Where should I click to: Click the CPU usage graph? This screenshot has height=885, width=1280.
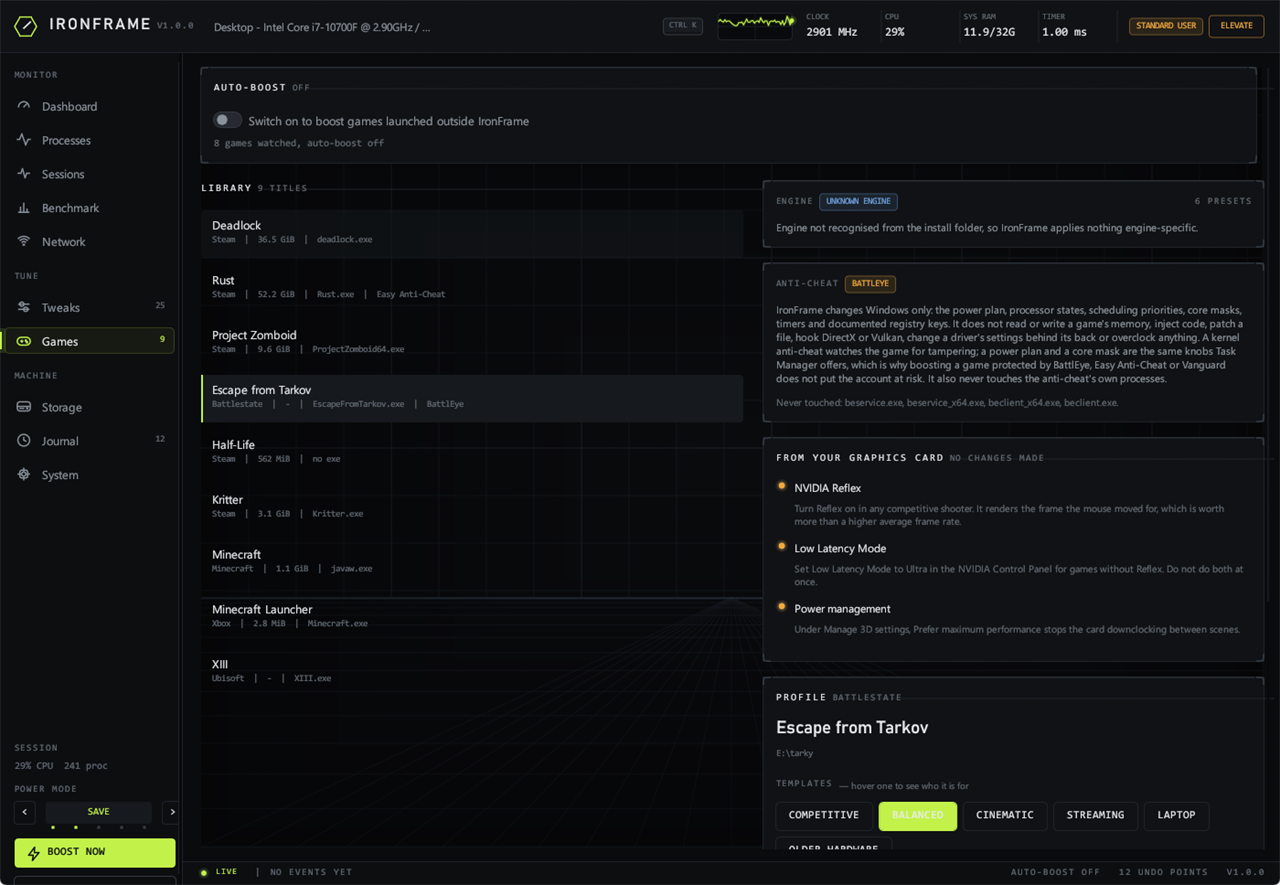coord(755,26)
